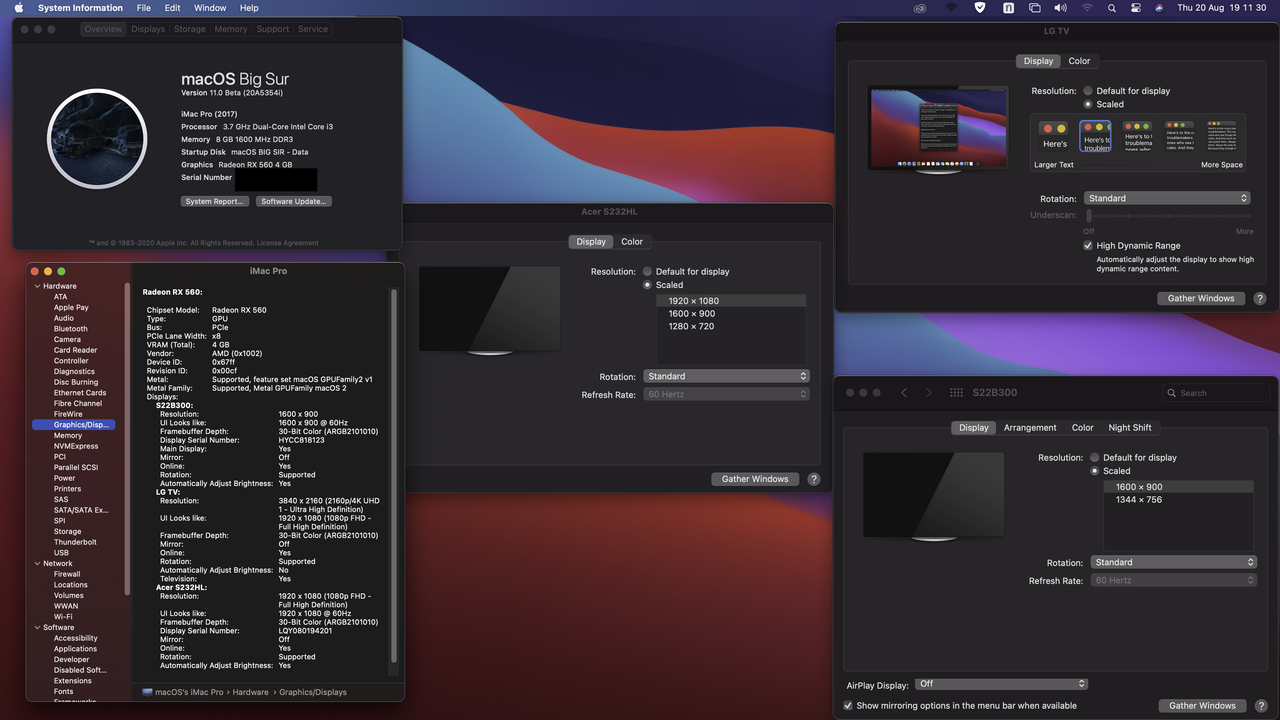
Task: Choose More Space scaling thumbnail in LG TV window
Action: pos(1220,135)
